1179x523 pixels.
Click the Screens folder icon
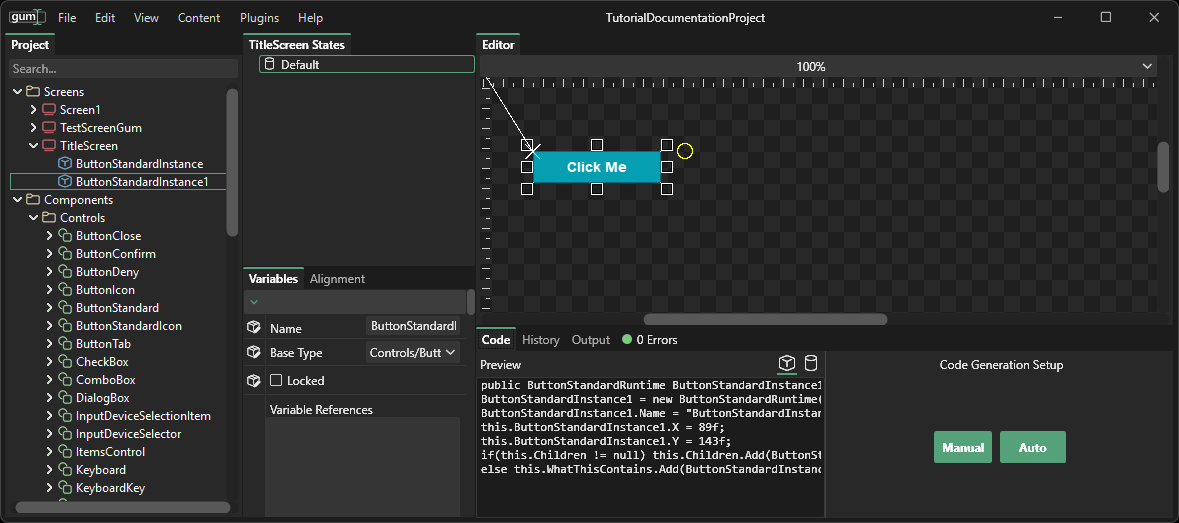(33, 92)
